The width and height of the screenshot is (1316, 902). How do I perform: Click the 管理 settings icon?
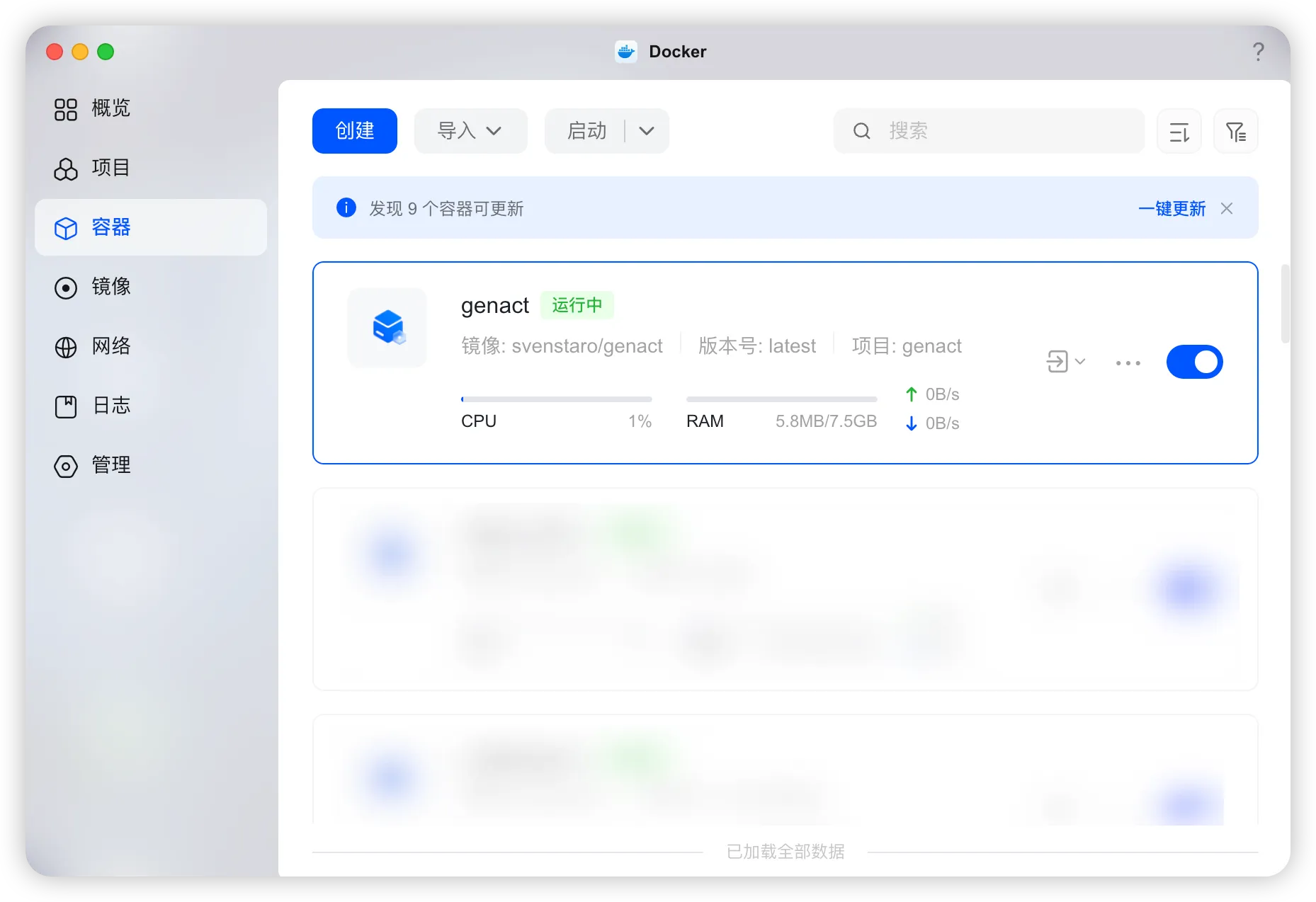[x=66, y=466]
